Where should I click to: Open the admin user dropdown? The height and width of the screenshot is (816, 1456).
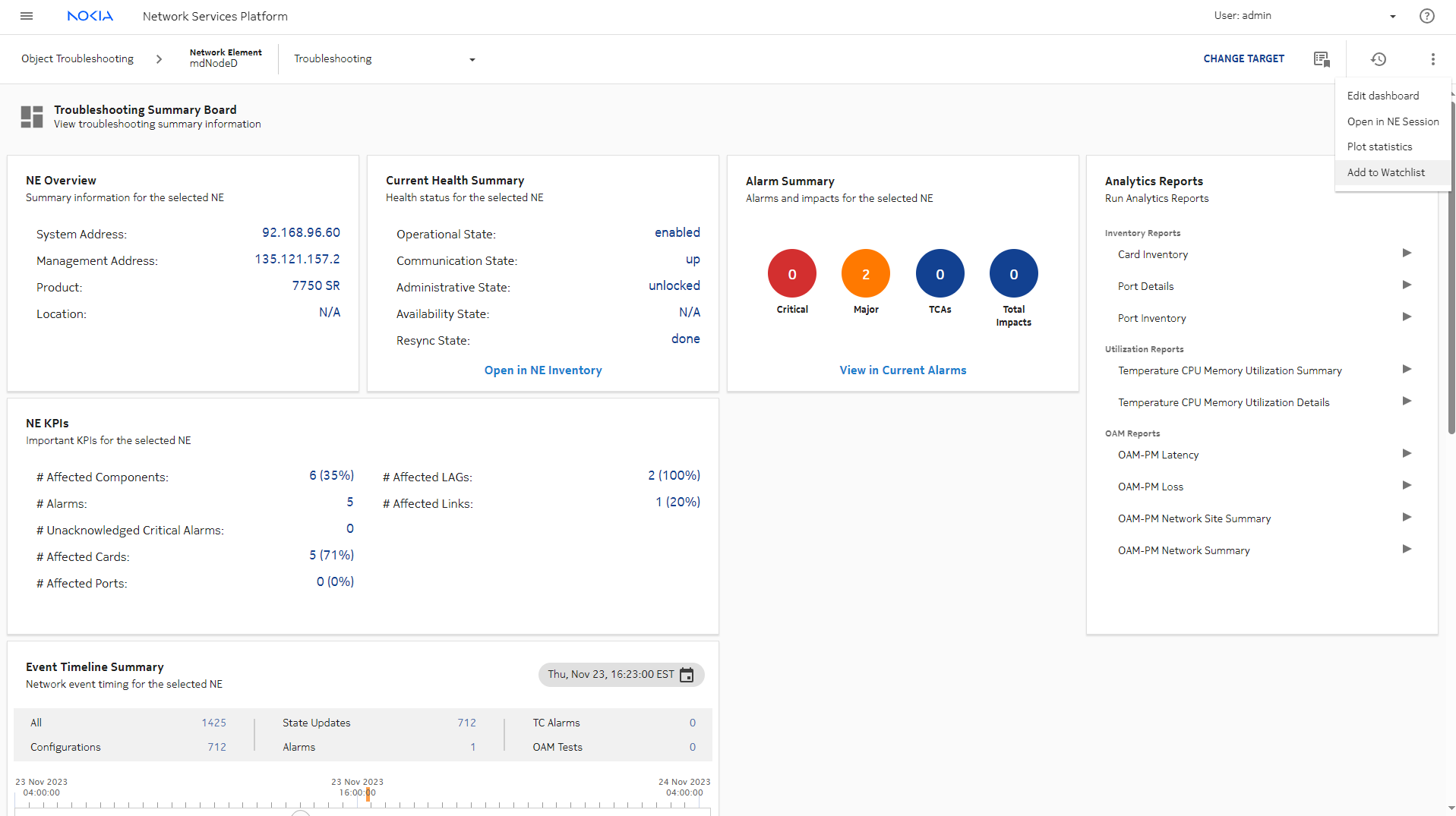pos(1392,16)
